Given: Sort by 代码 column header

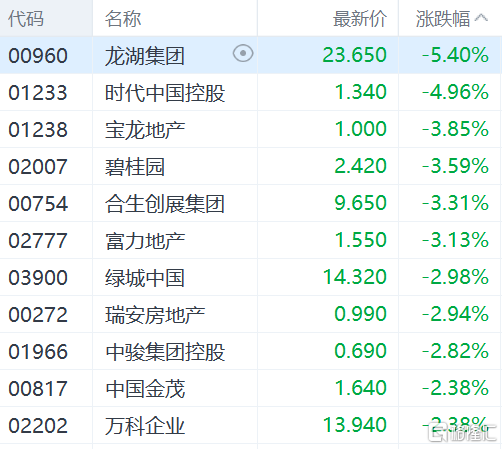Looking at the screenshot, I should point(26,18).
